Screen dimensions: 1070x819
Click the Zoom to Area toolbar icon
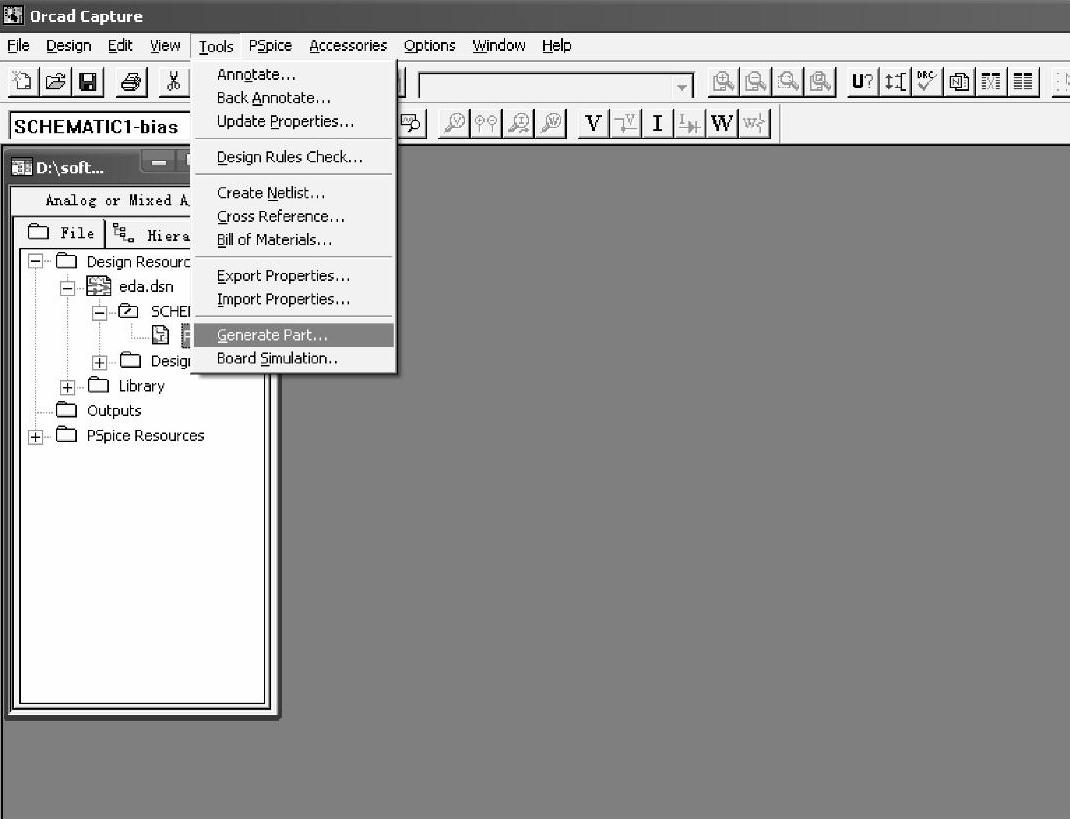(x=788, y=82)
